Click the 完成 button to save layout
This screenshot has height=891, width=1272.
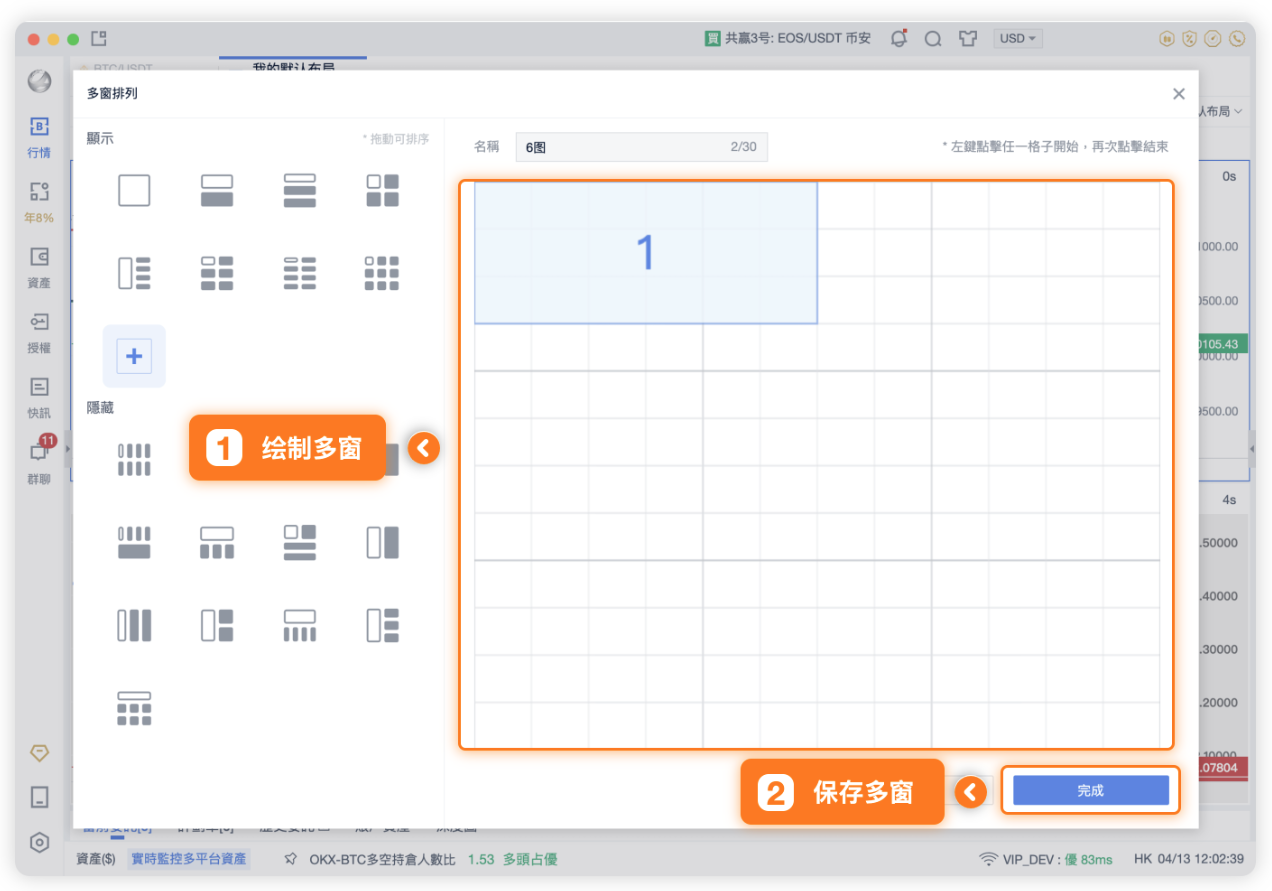pyautogui.click(x=1091, y=790)
